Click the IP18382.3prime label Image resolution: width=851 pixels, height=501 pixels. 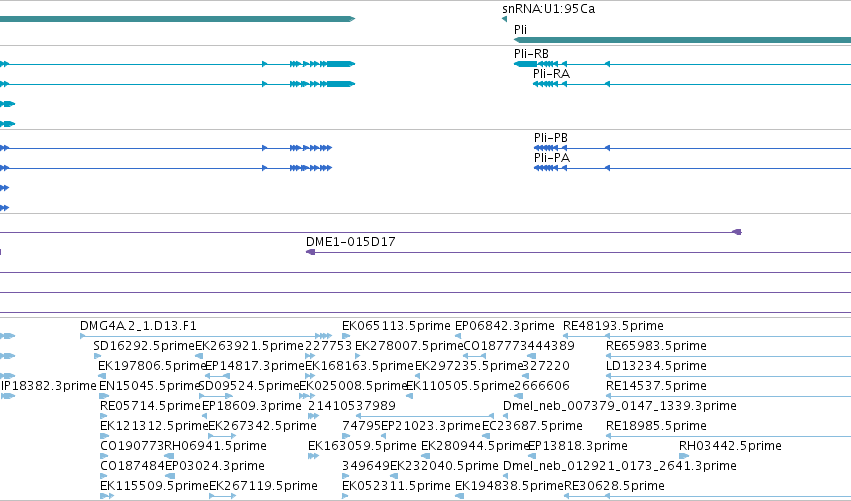[48, 386]
